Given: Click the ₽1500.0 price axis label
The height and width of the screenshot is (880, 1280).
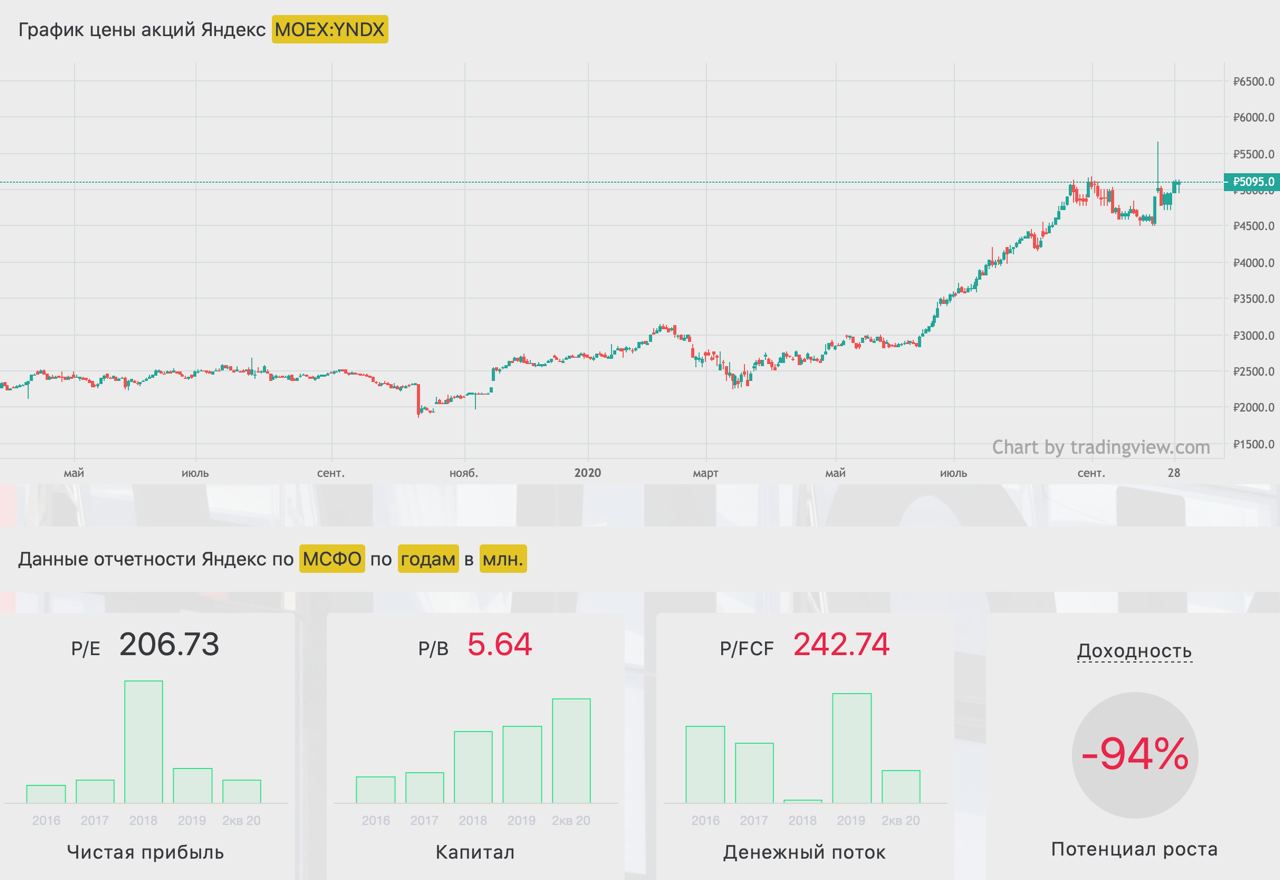Looking at the screenshot, I should click(1253, 444).
